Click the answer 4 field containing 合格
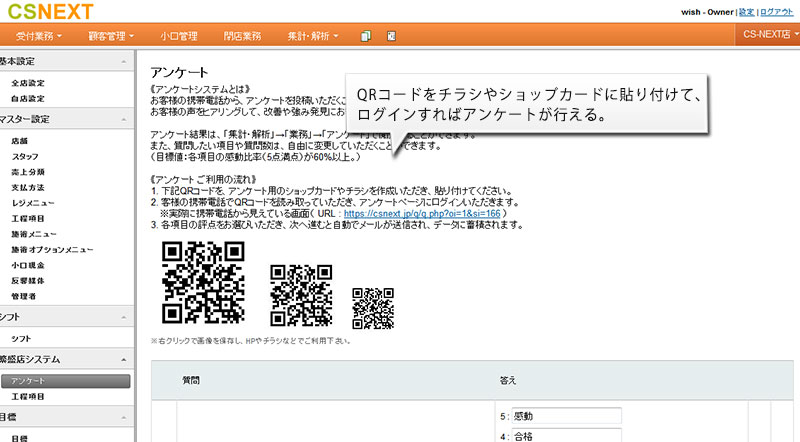This screenshot has height=442, width=800. tap(567, 436)
